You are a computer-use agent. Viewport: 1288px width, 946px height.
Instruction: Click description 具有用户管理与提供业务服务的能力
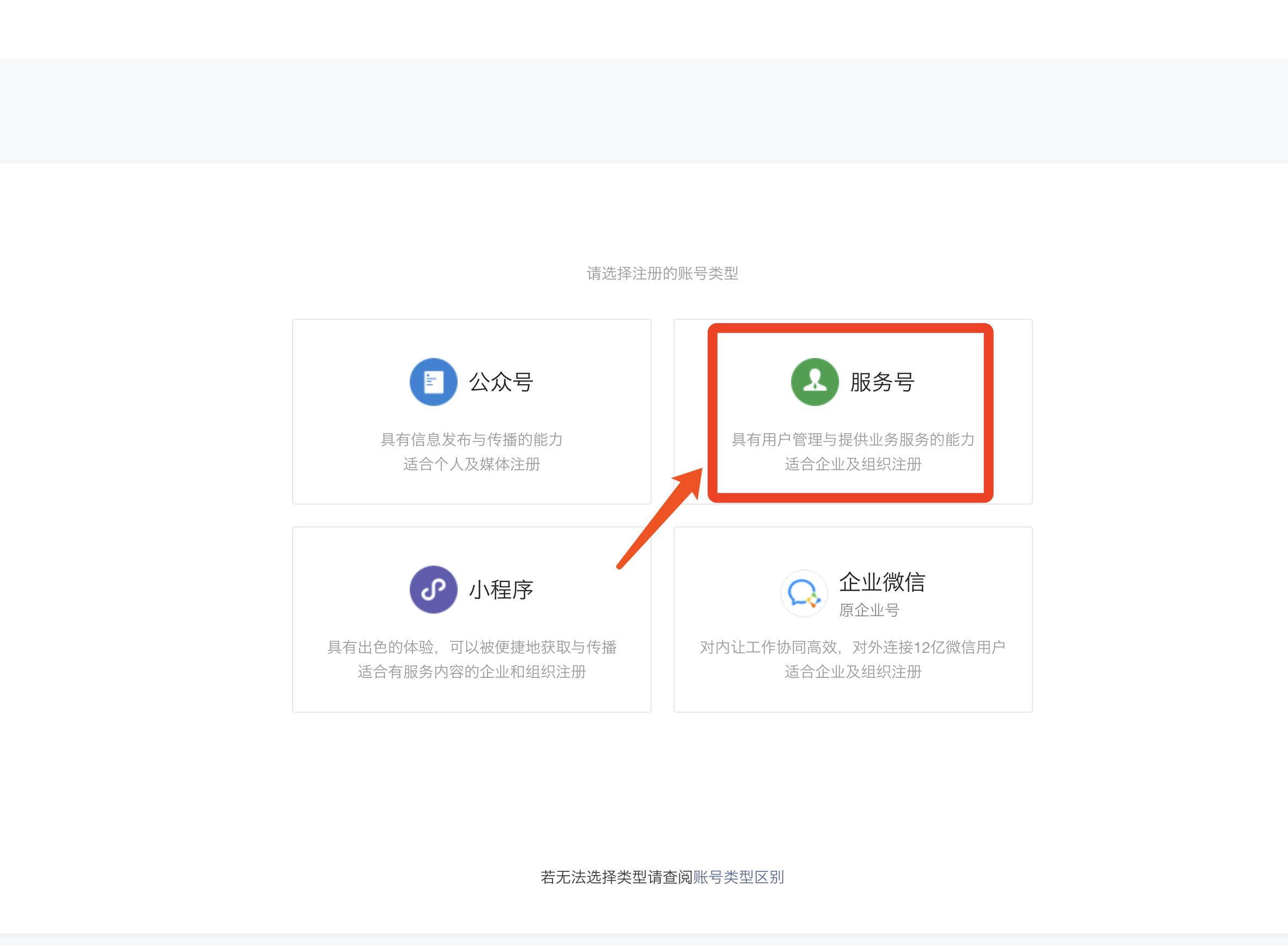853,440
